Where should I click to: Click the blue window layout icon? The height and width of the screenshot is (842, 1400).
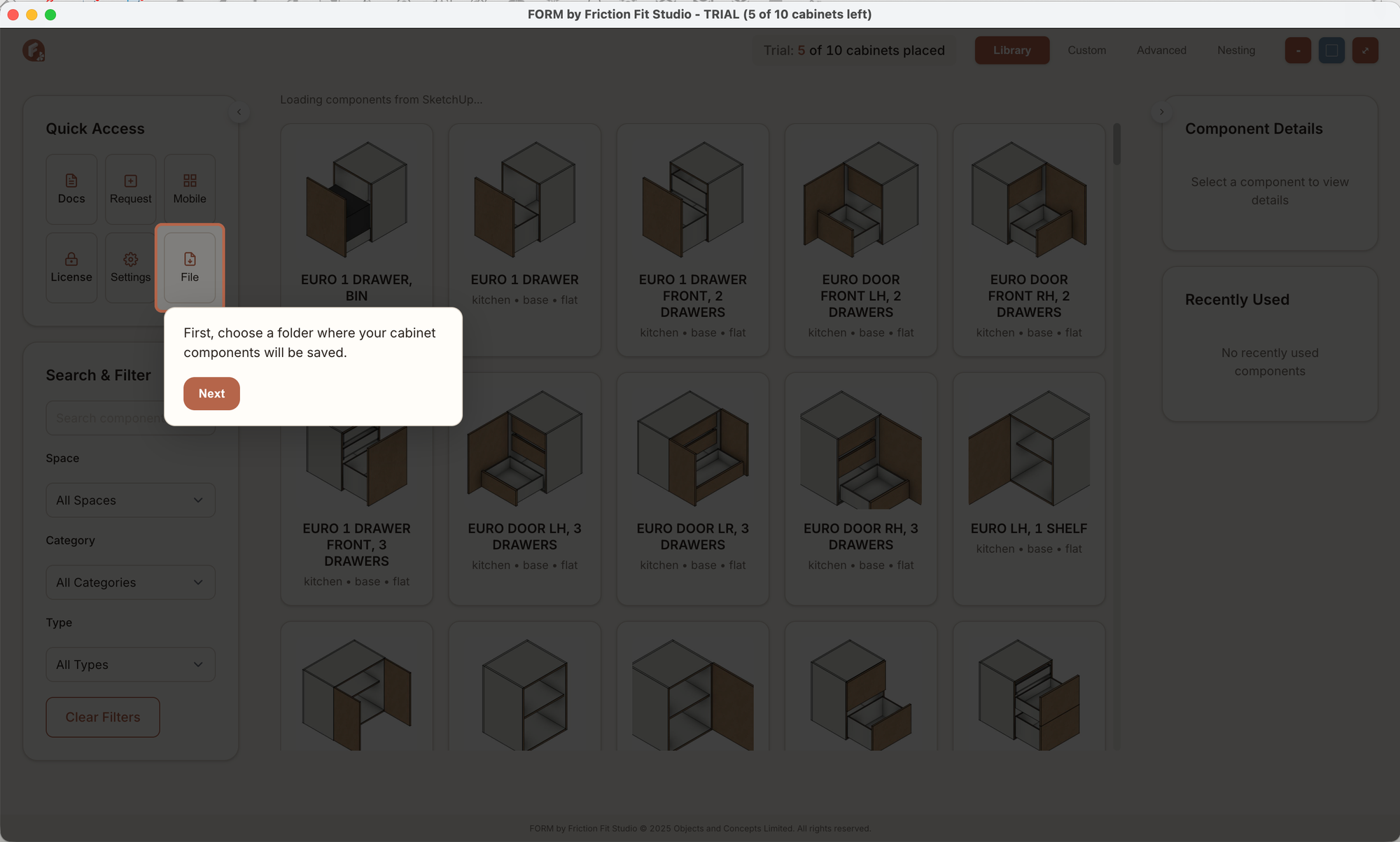[1331, 50]
